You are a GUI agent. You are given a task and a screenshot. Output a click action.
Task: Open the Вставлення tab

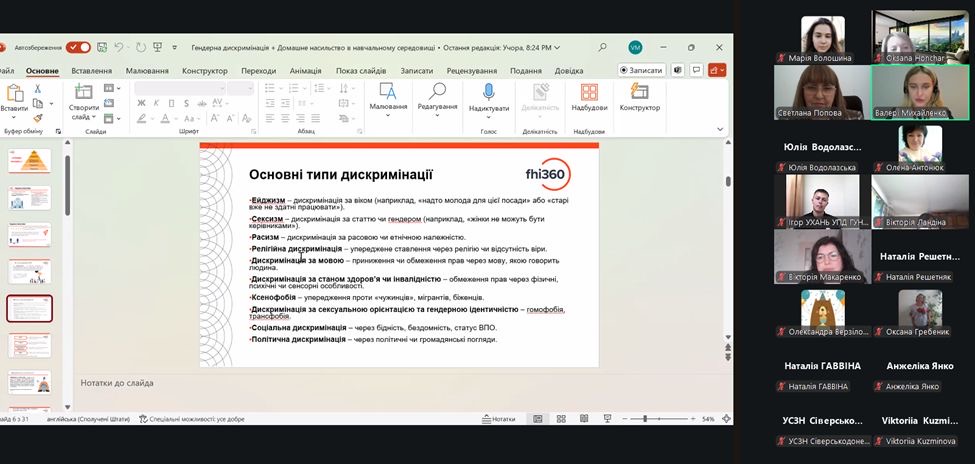click(91, 71)
